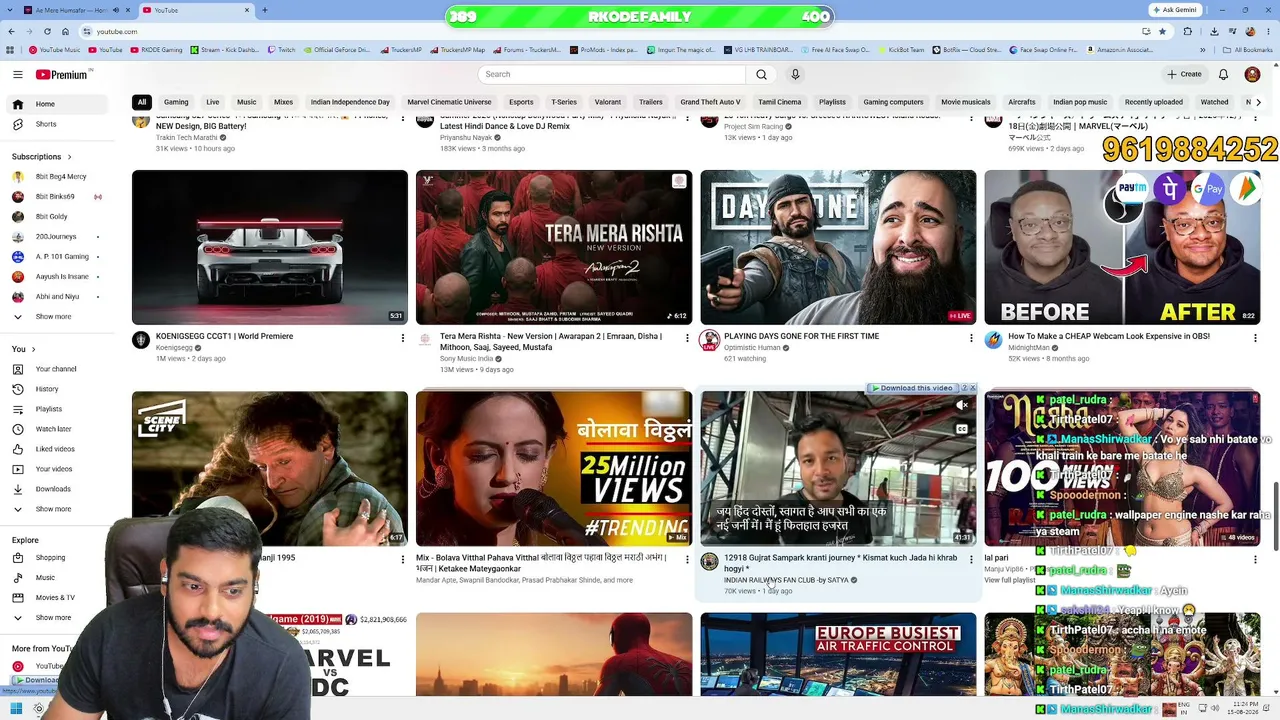Click the page vertical scrollbar
Viewport: 1280px width, 720px height.
click(x=1275, y=515)
